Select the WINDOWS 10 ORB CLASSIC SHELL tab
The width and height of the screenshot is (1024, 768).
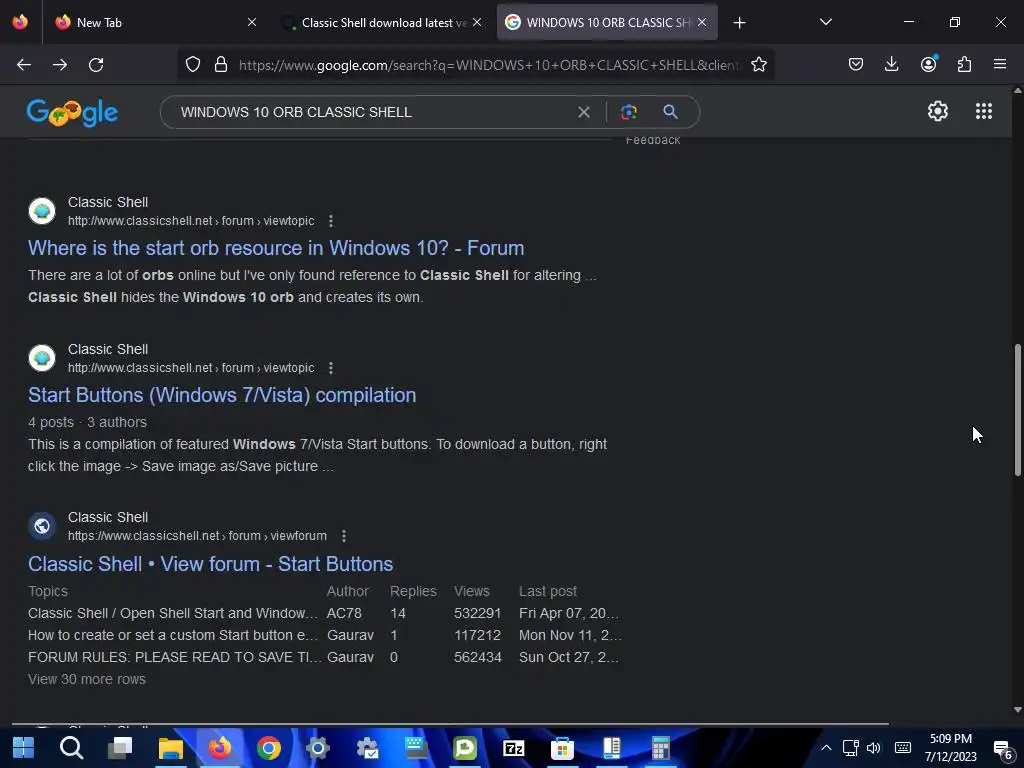pos(607,22)
